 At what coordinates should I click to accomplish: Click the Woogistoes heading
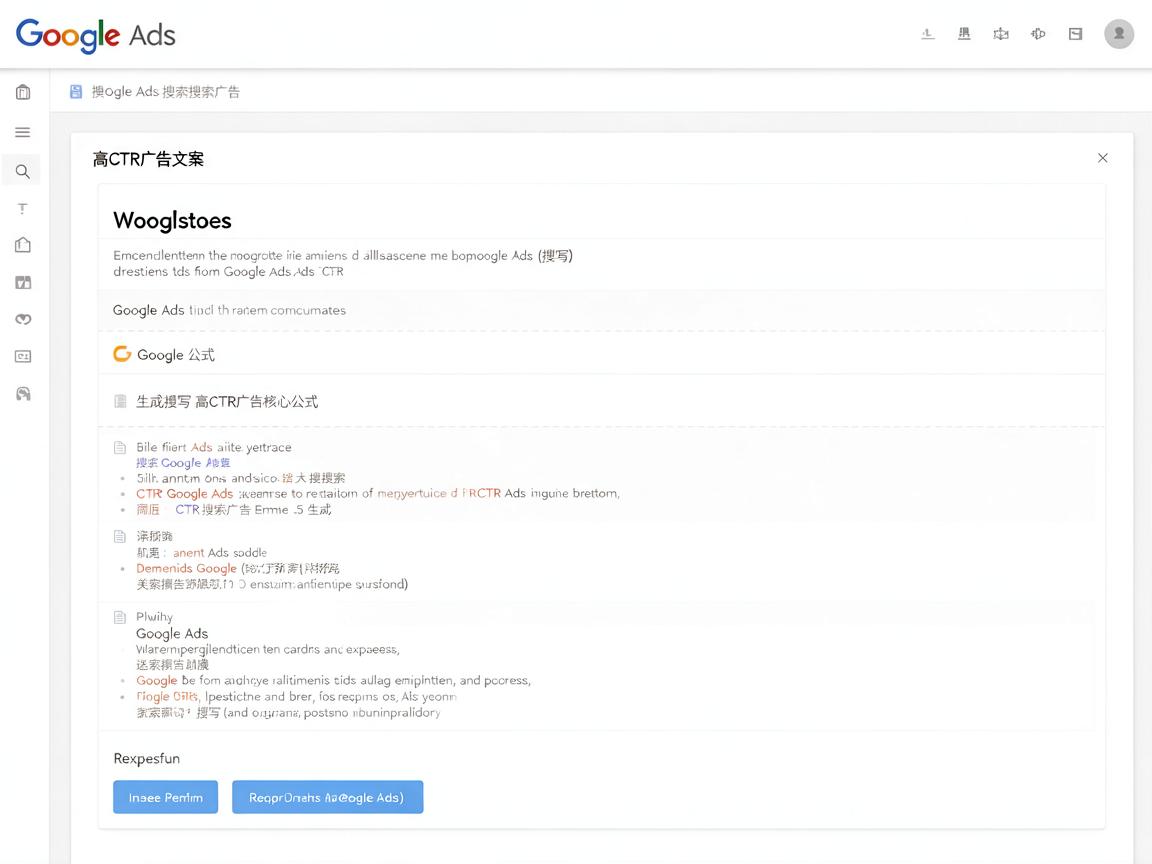[172, 220]
